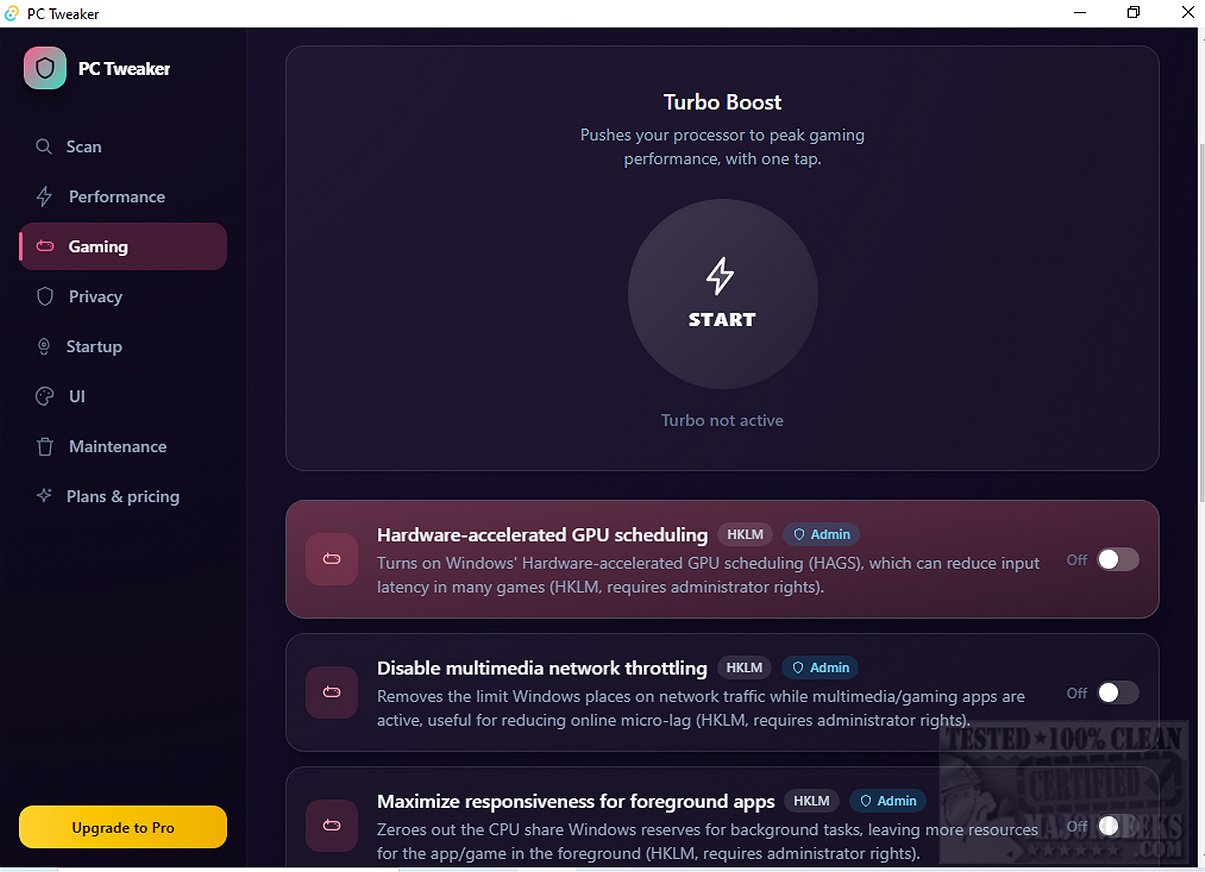Click 'Maximize responsiveness for foreground apps' title

[x=576, y=801]
